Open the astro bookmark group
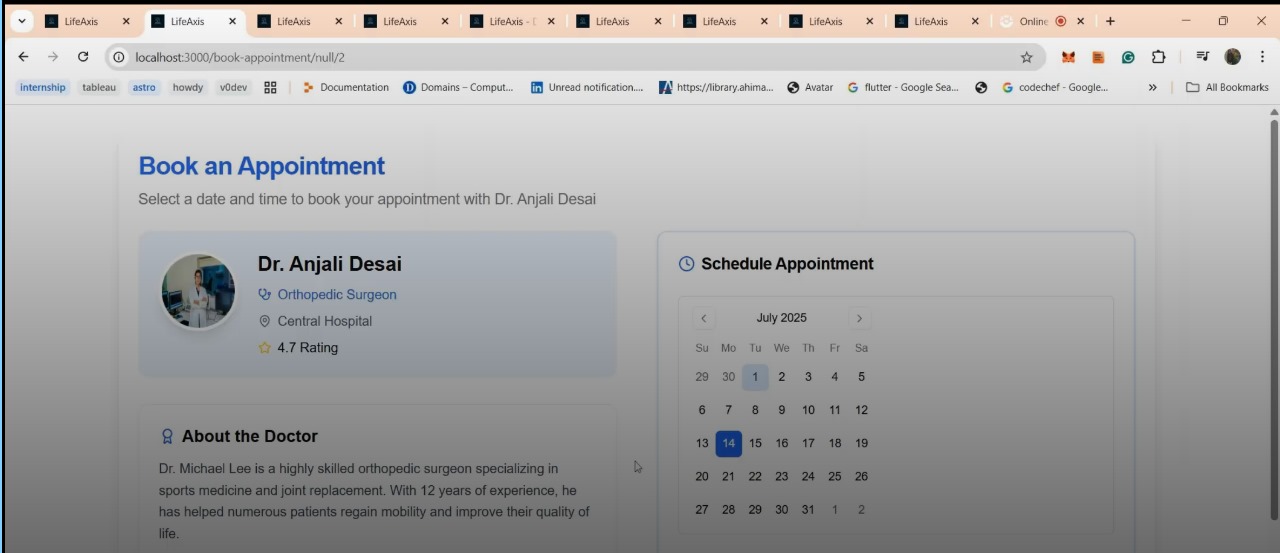Screen dimensions: 1280x553 [144, 88]
